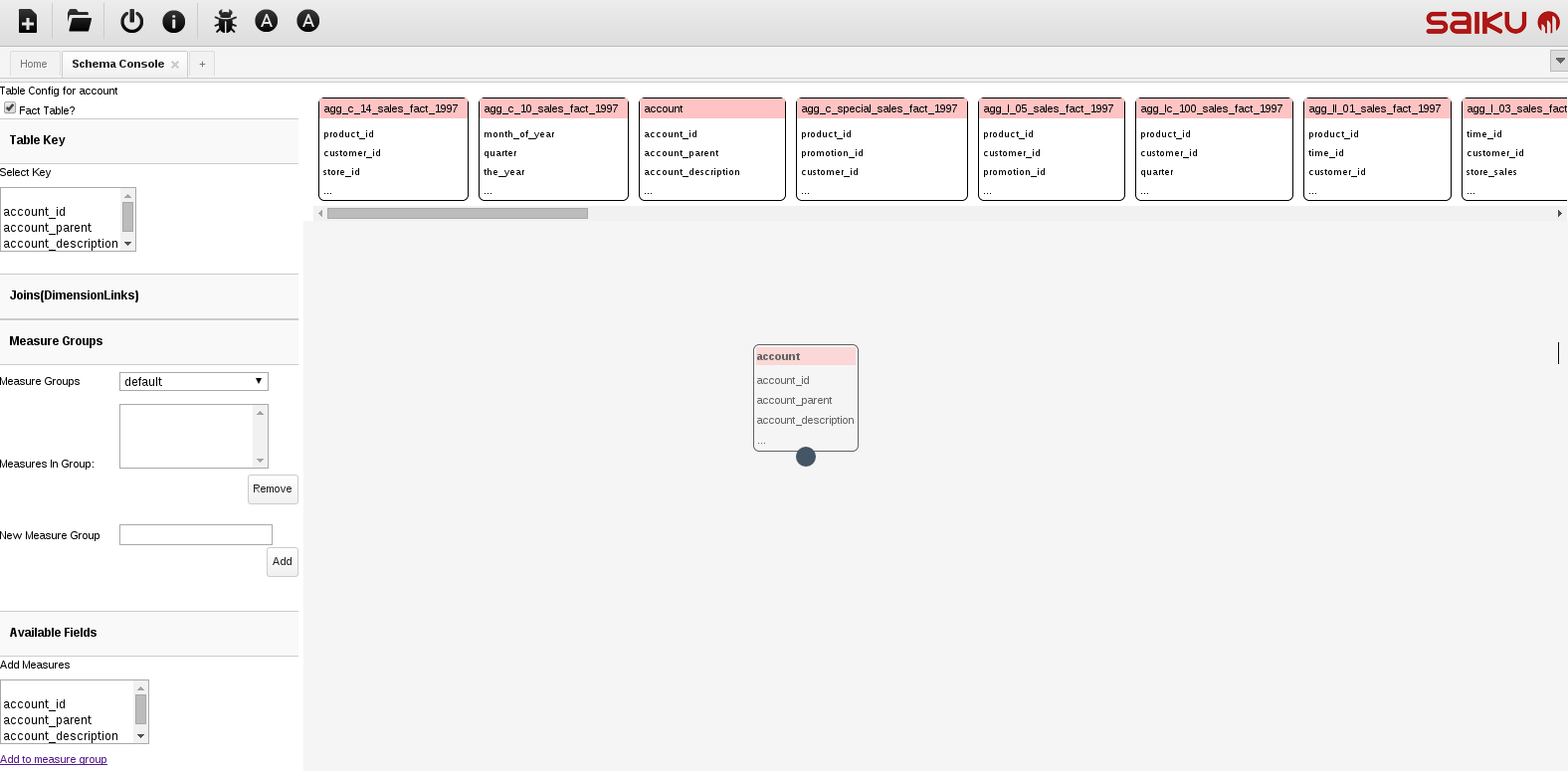Click the Remove button
This screenshot has width=1568, height=771.
pos(273,488)
